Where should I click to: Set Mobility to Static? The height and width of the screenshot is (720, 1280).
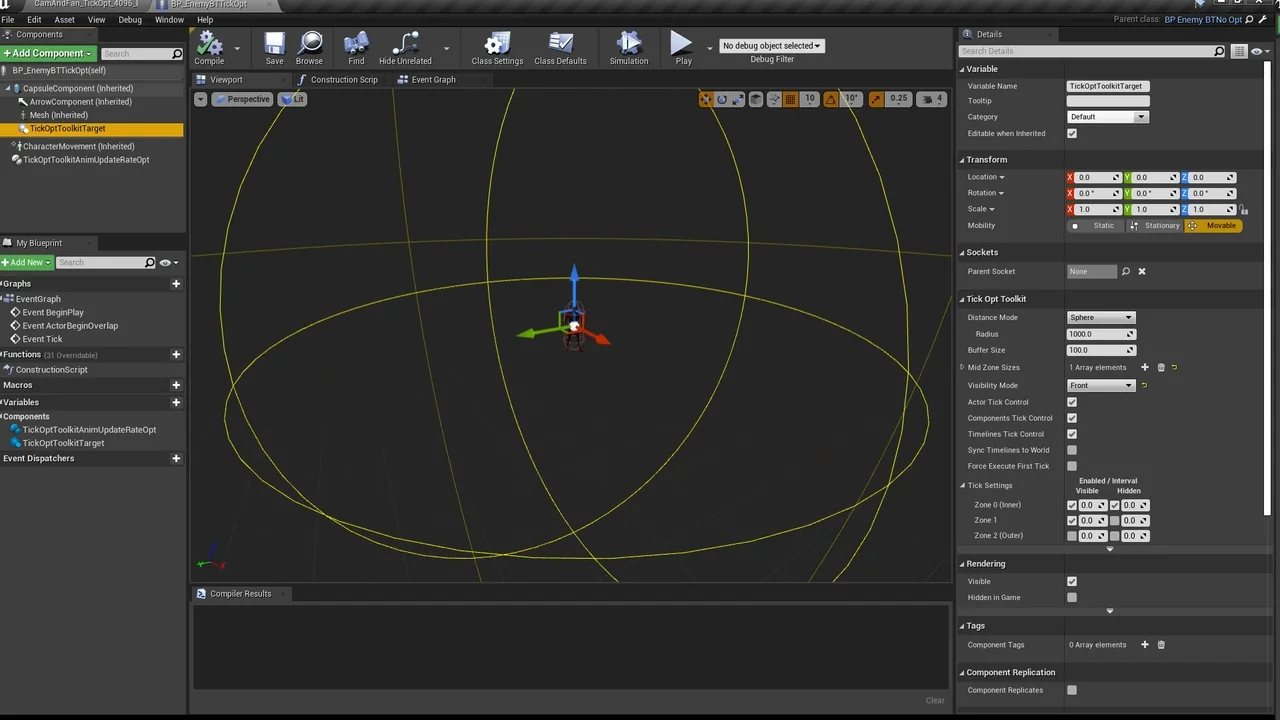[1096, 226]
